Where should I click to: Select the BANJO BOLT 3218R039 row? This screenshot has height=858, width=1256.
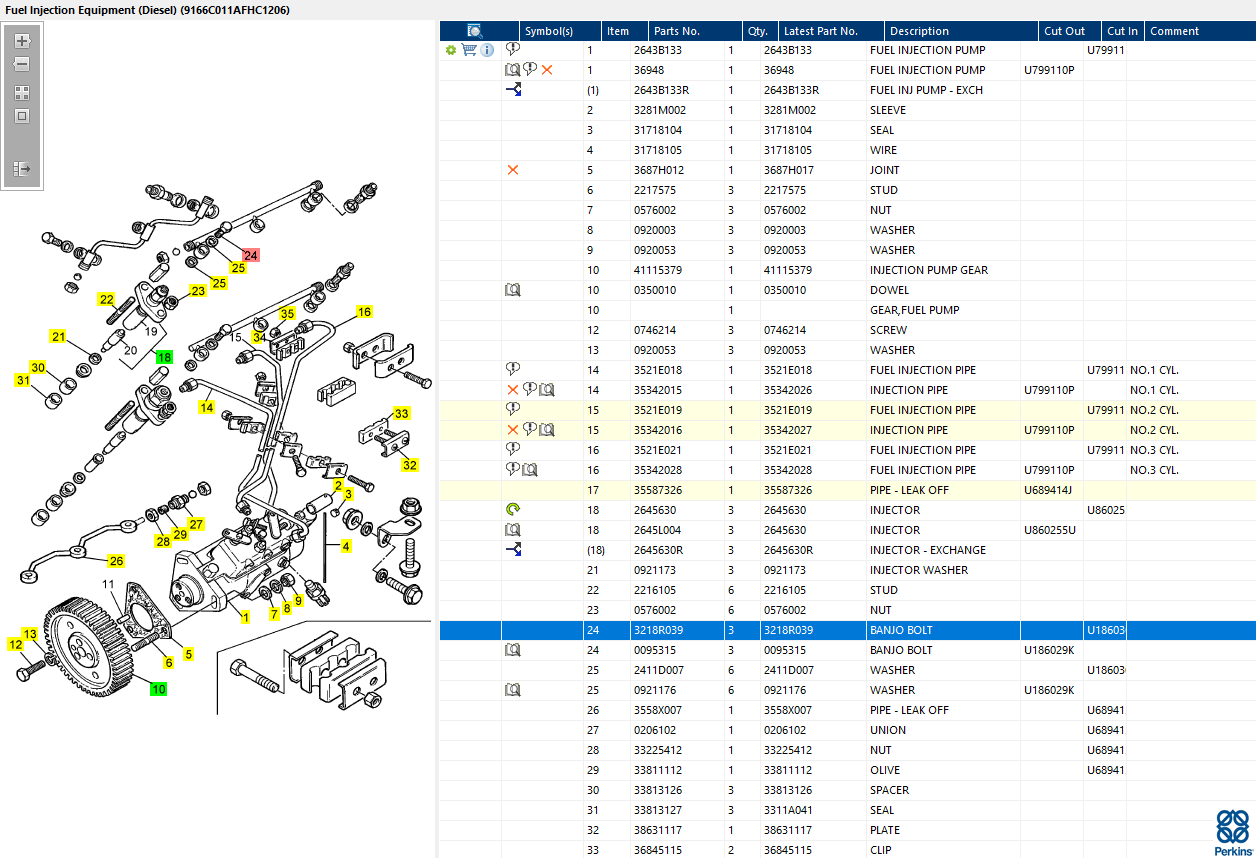(x=848, y=630)
